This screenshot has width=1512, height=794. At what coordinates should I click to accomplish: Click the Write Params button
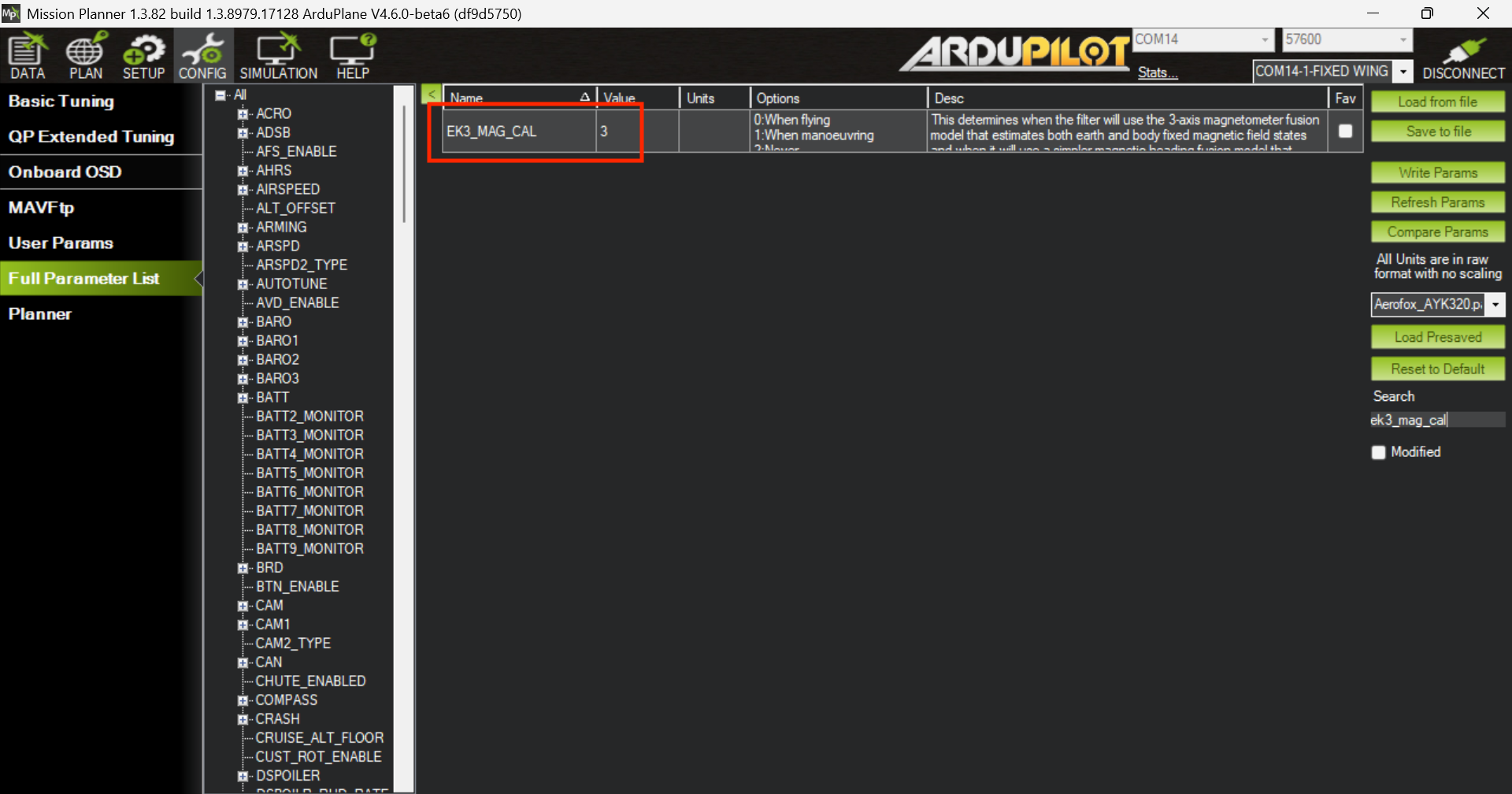(x=1437, y=173)
